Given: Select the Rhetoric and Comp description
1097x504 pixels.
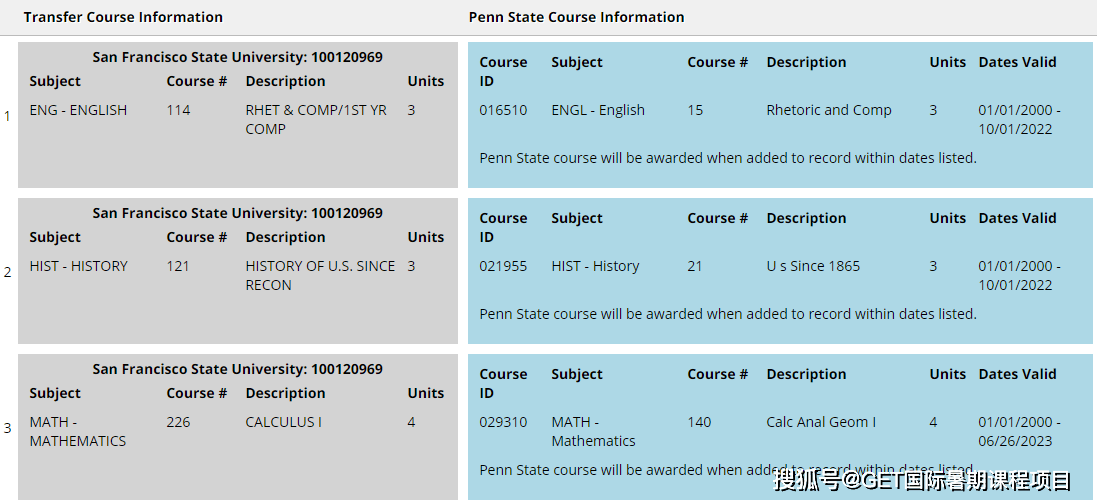Looking at the screenshot, I should (x=829, y=110).
